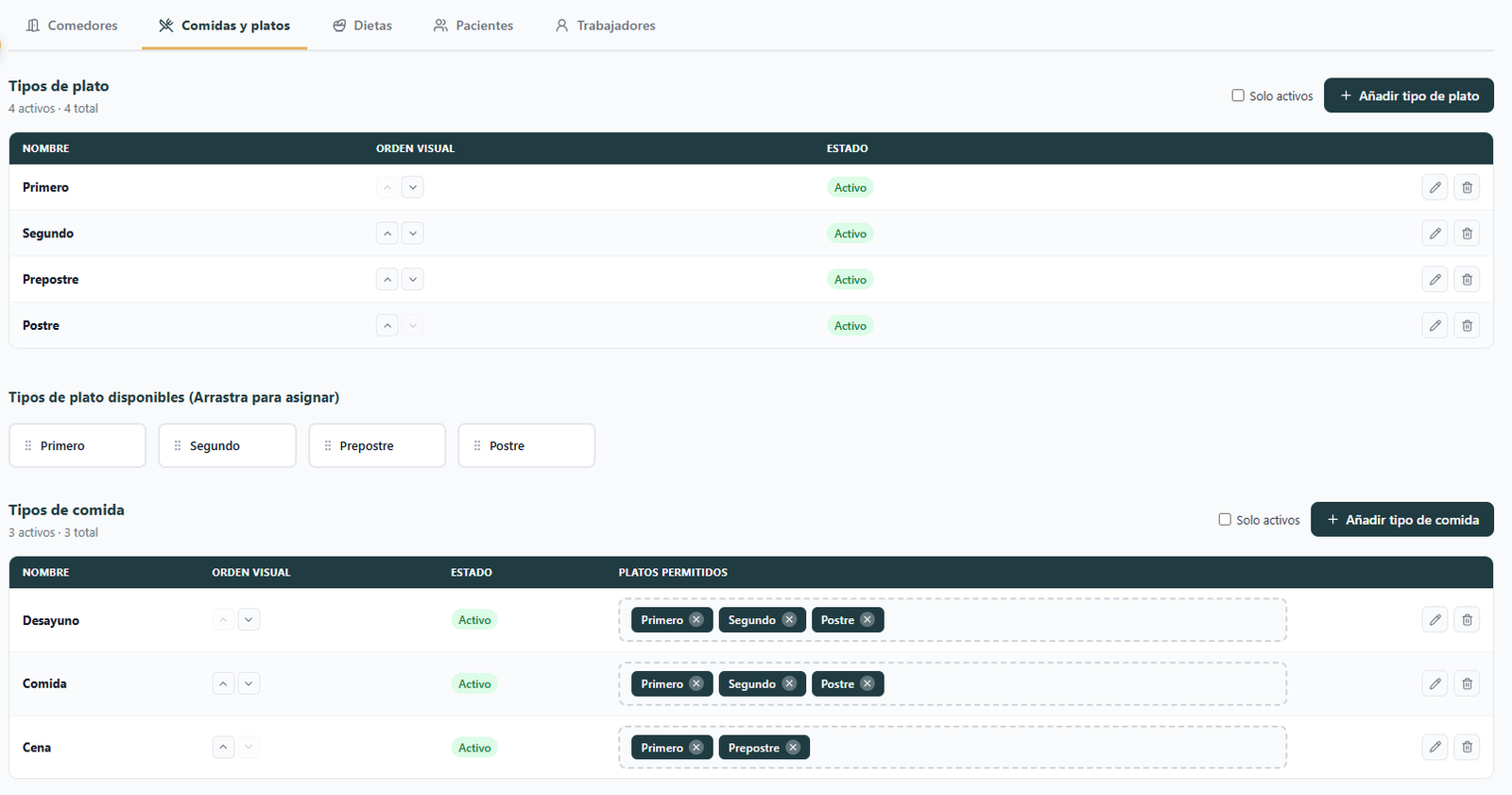Edit the Desayuno comida type
The width and height of the screenshot is (1512, 795).
tap(1435, 619)
